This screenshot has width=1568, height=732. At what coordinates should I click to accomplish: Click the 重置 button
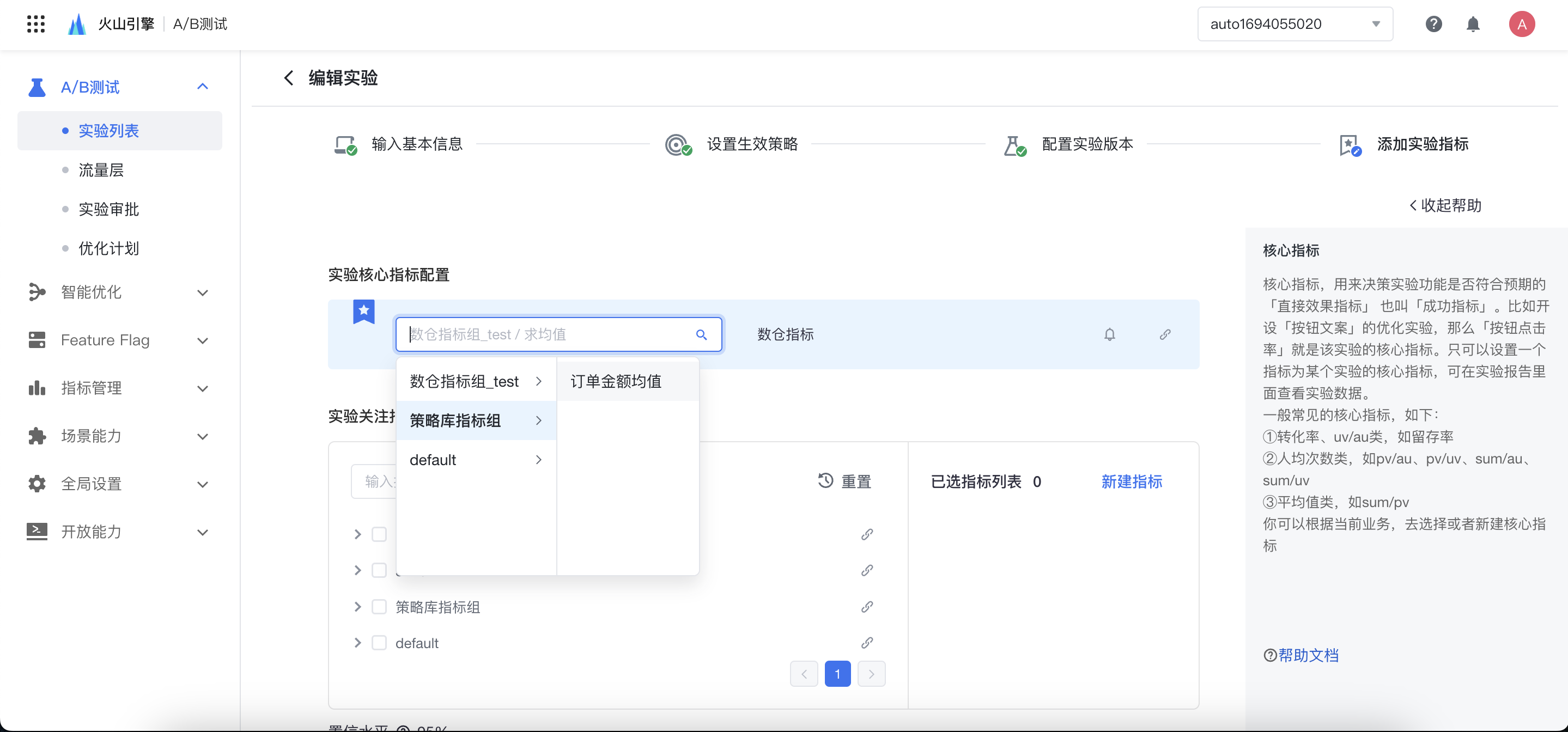(x=845, y=482)
